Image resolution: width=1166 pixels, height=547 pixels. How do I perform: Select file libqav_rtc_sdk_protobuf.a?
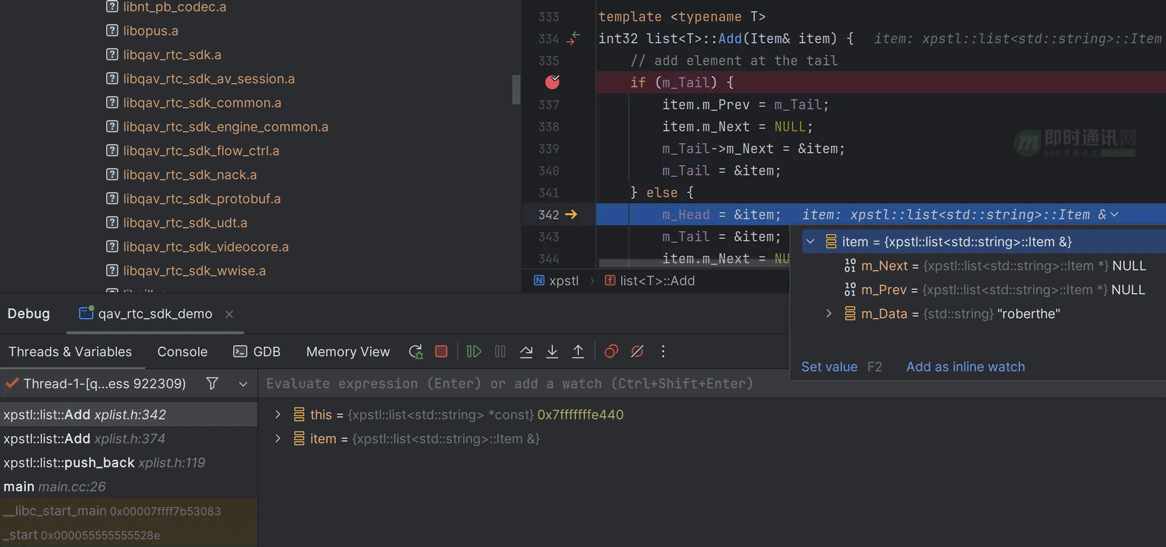tap(202, 199)
